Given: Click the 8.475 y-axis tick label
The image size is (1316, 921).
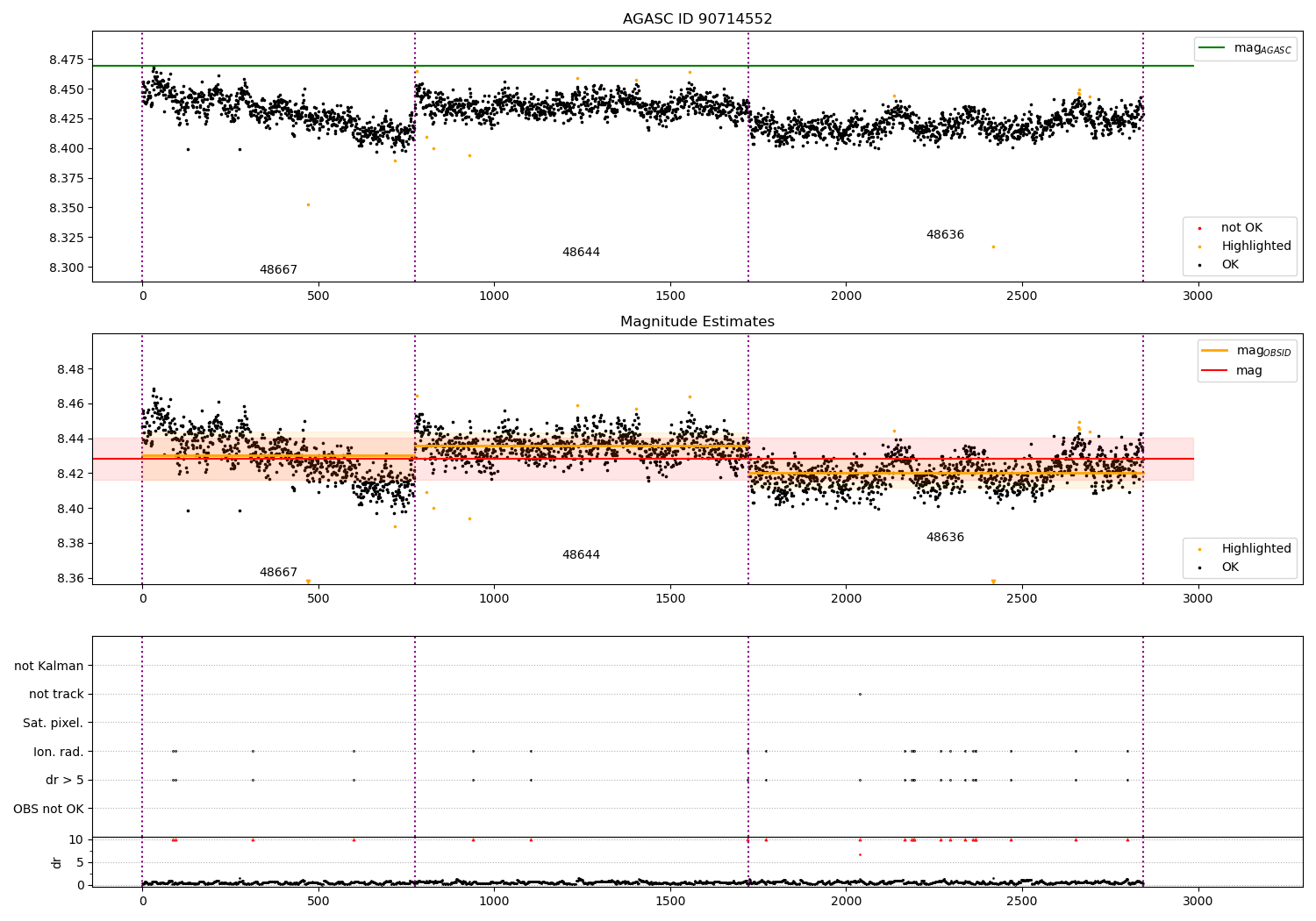Looking at the screenshot, I should (67, 60).
